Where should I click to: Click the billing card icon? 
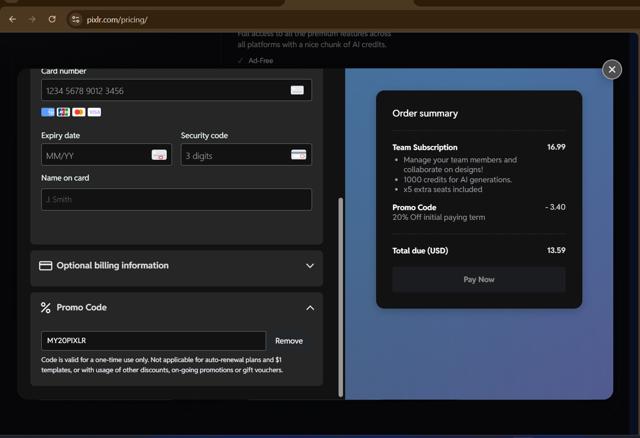[x=45, y=266]
